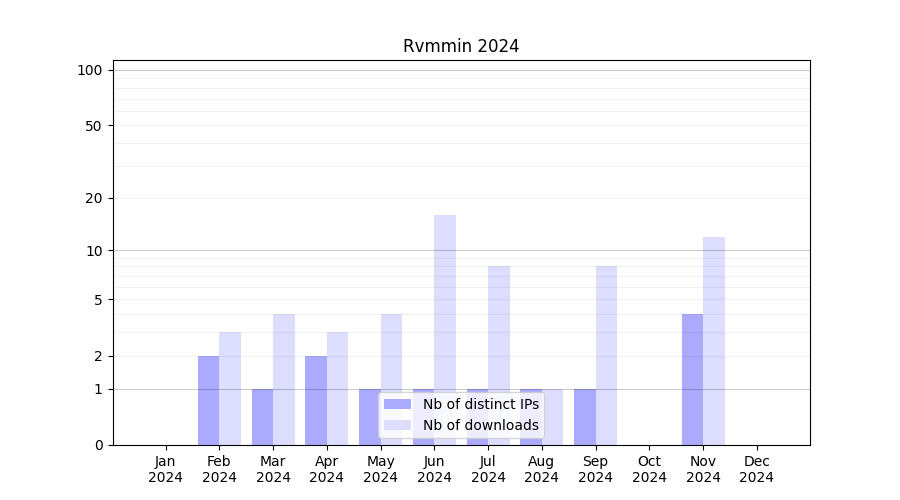Click the "100" y-axis tick label
The height and width of the screenshot is (500, 900).
point(90,70)
